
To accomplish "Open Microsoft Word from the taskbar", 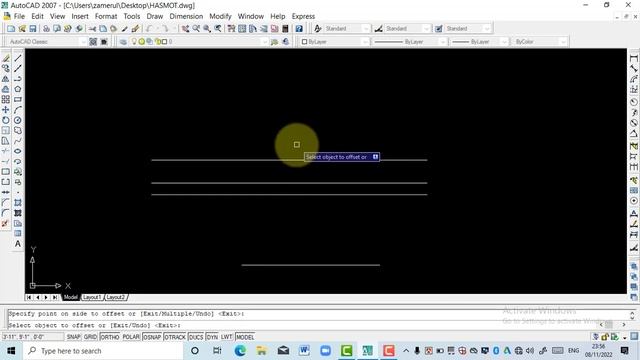I will point(304,351).
